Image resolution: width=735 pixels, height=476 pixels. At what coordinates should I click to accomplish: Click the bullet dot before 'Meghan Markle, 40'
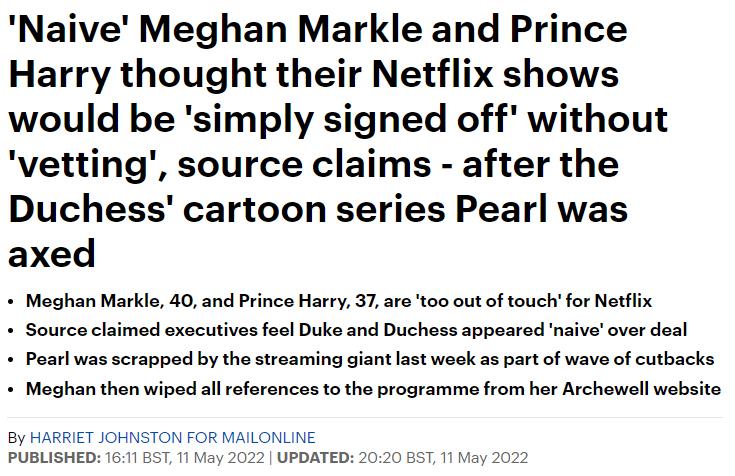[x=11, y=302]
